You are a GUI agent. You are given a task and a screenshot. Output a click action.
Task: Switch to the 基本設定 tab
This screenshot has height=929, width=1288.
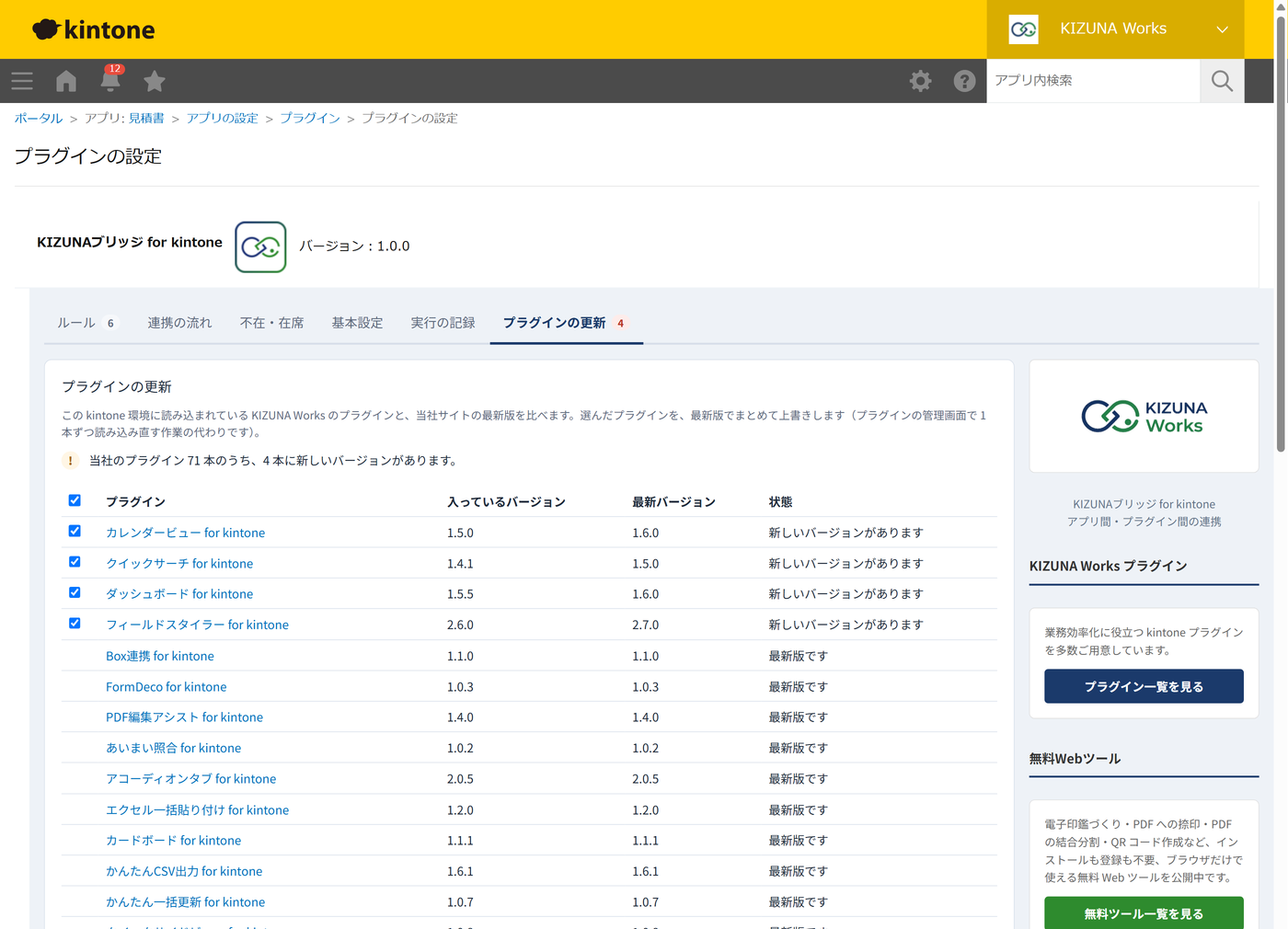point(357,323)
